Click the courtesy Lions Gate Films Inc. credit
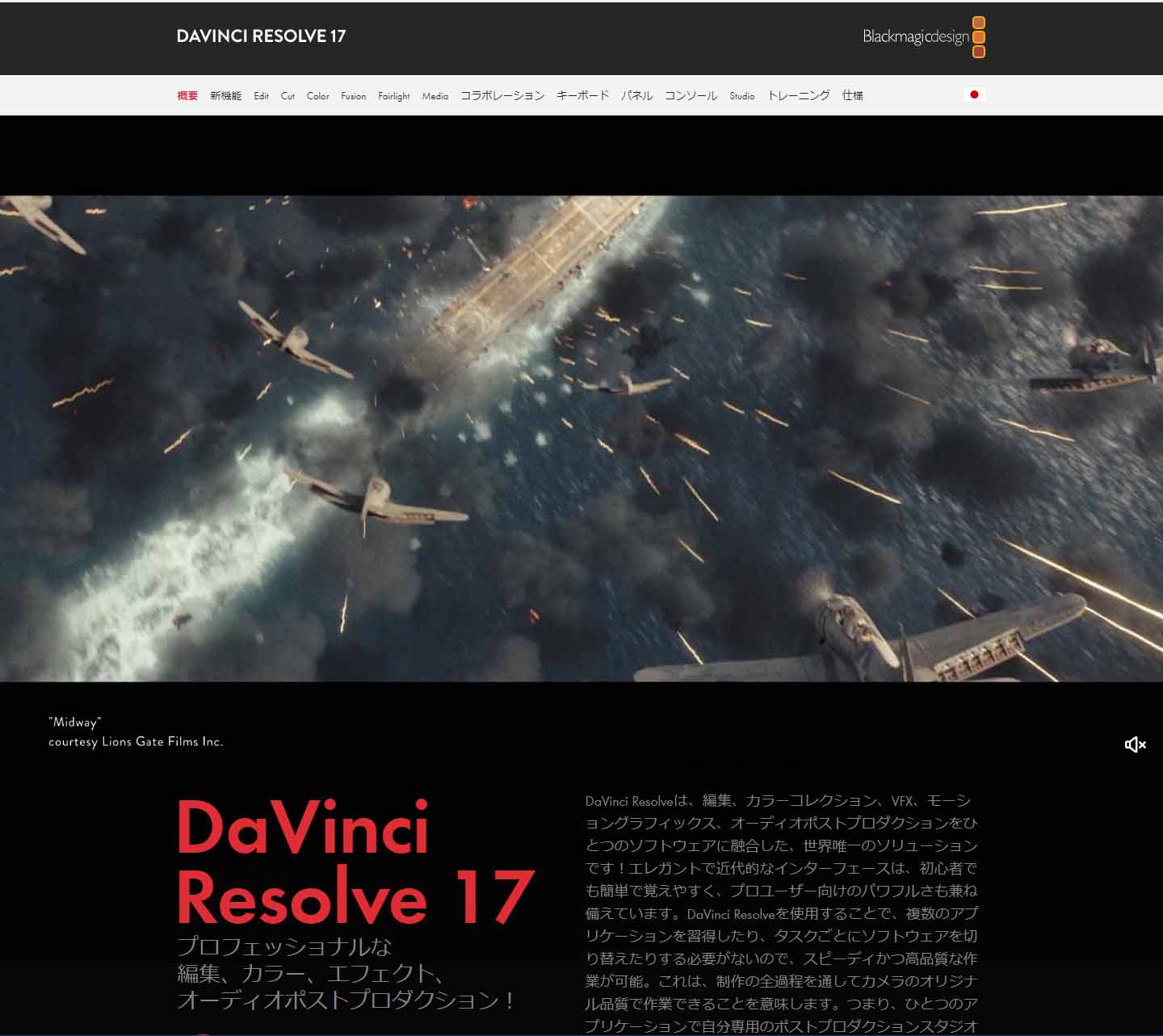This screenshot has width=1163, height=1036. pyautogui.click(x=136, y=741)
